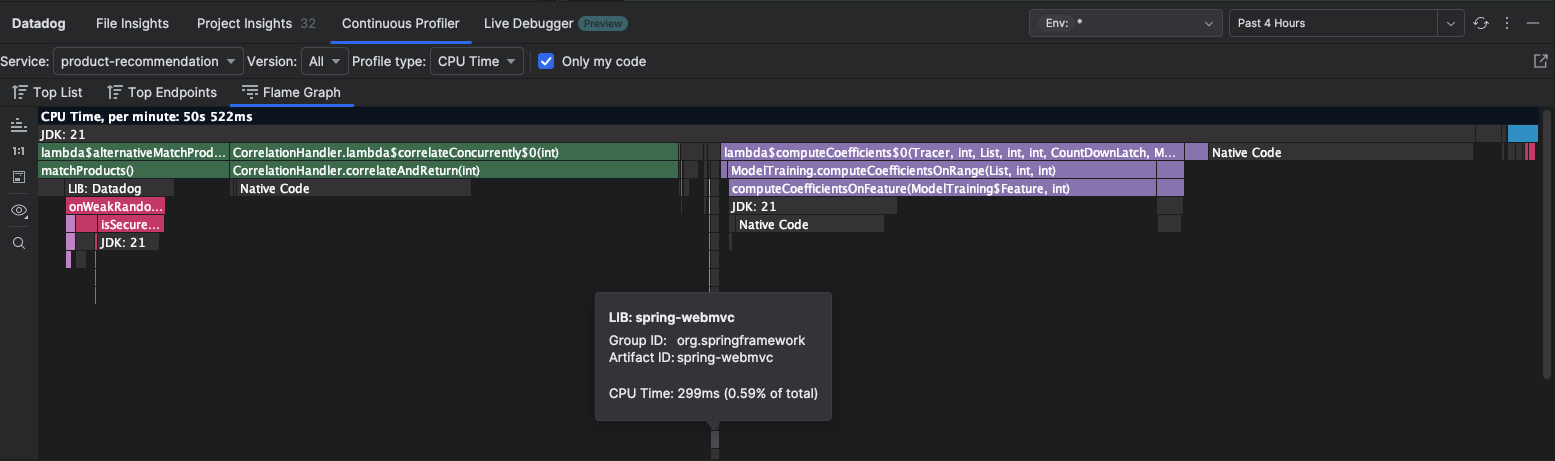Toggle the eye presentation settings icon
1555x461 pixels.
18,210
